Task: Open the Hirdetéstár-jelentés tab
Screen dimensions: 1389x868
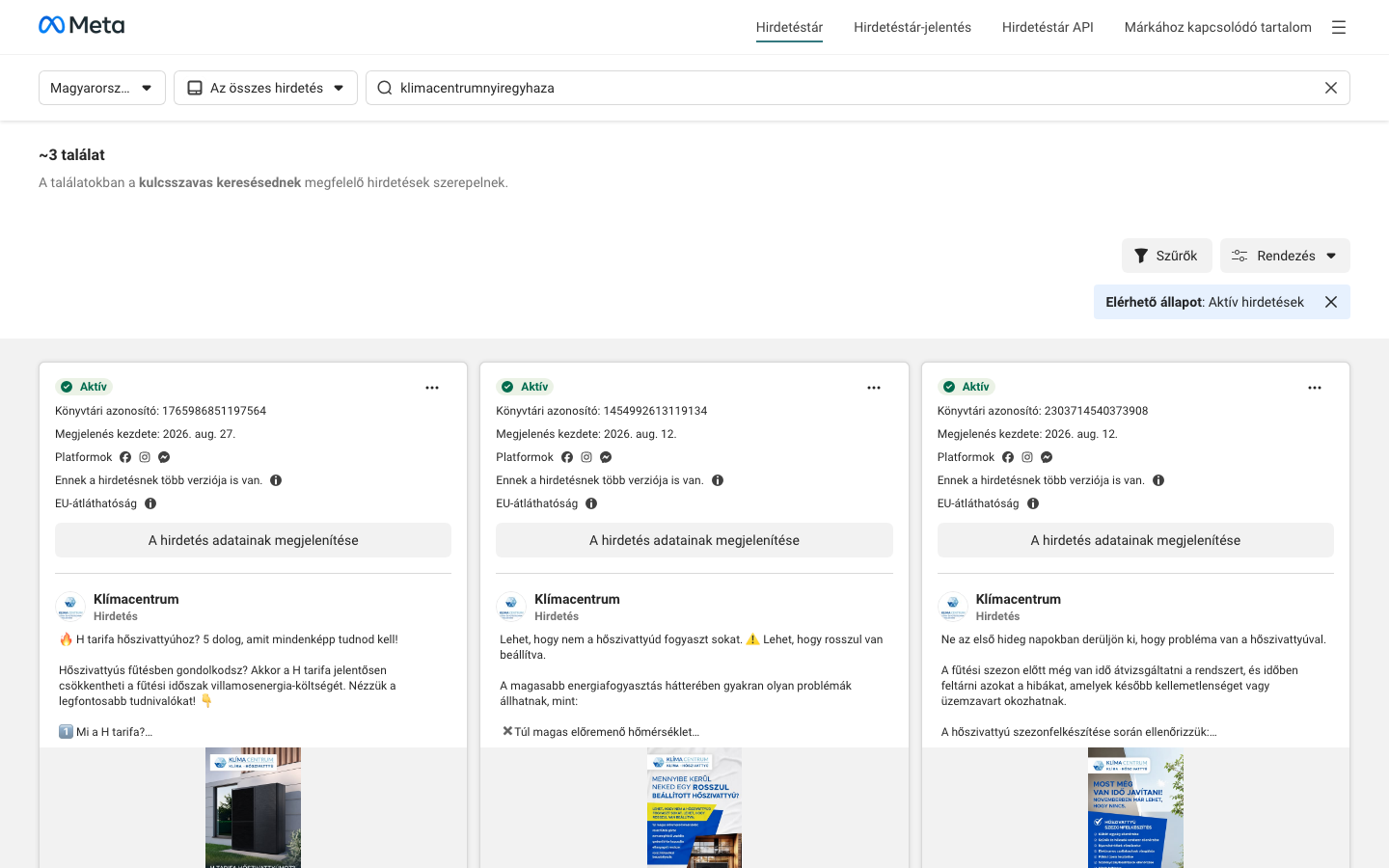Action: coord(912,27)
